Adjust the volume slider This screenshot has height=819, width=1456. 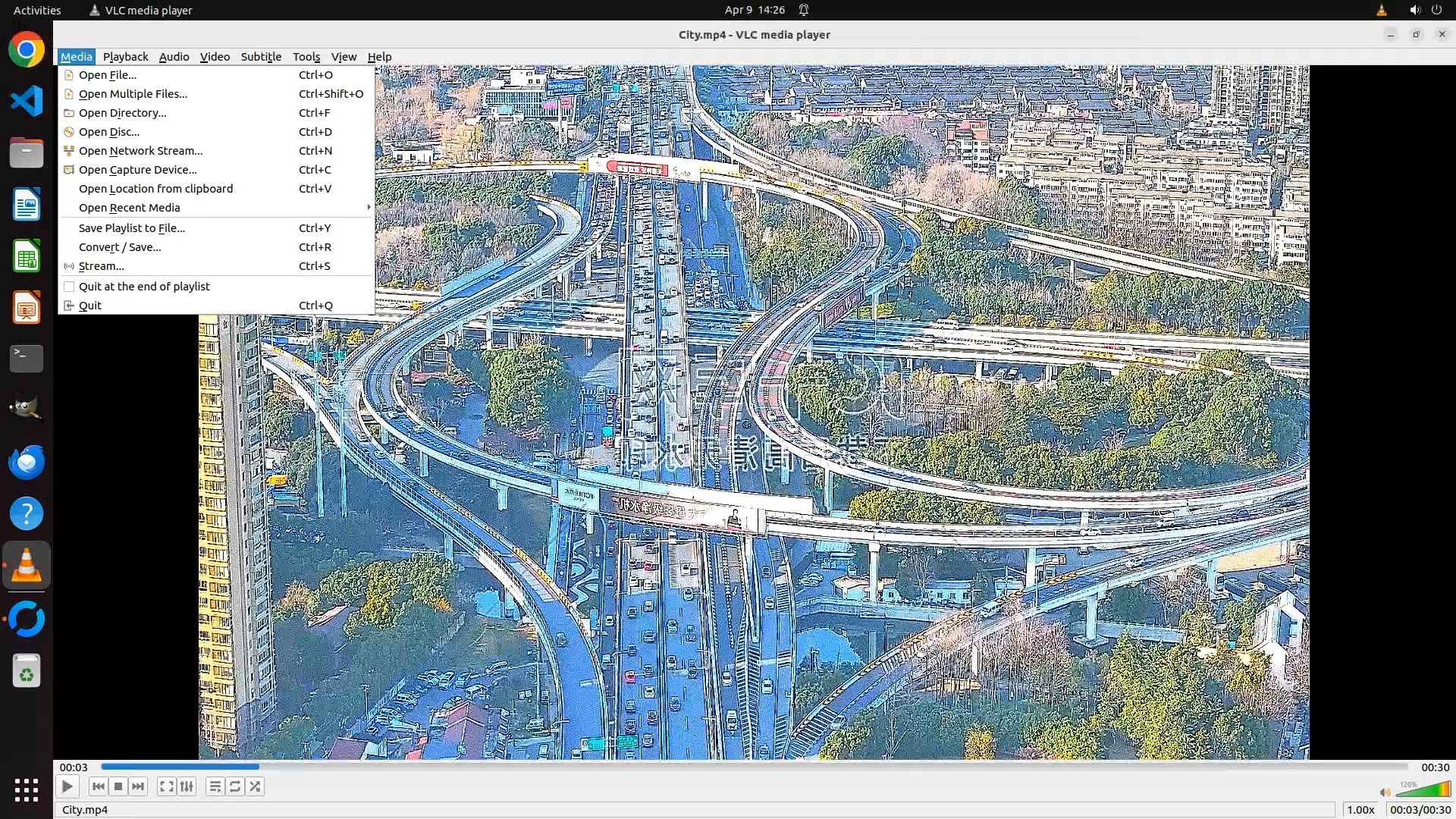pos(1423,790)
